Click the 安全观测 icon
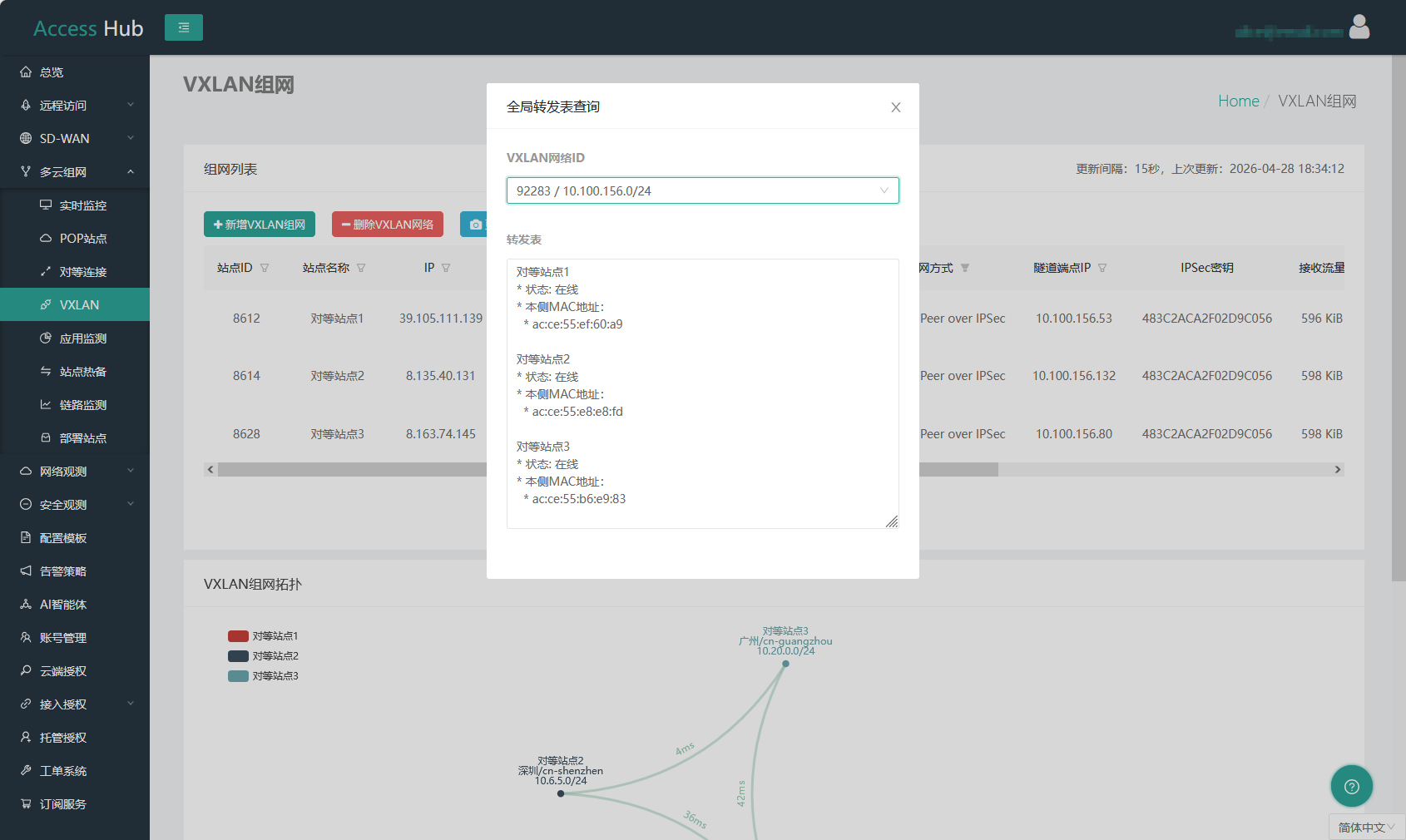1406x840 pixels. [x=26, y=505]
